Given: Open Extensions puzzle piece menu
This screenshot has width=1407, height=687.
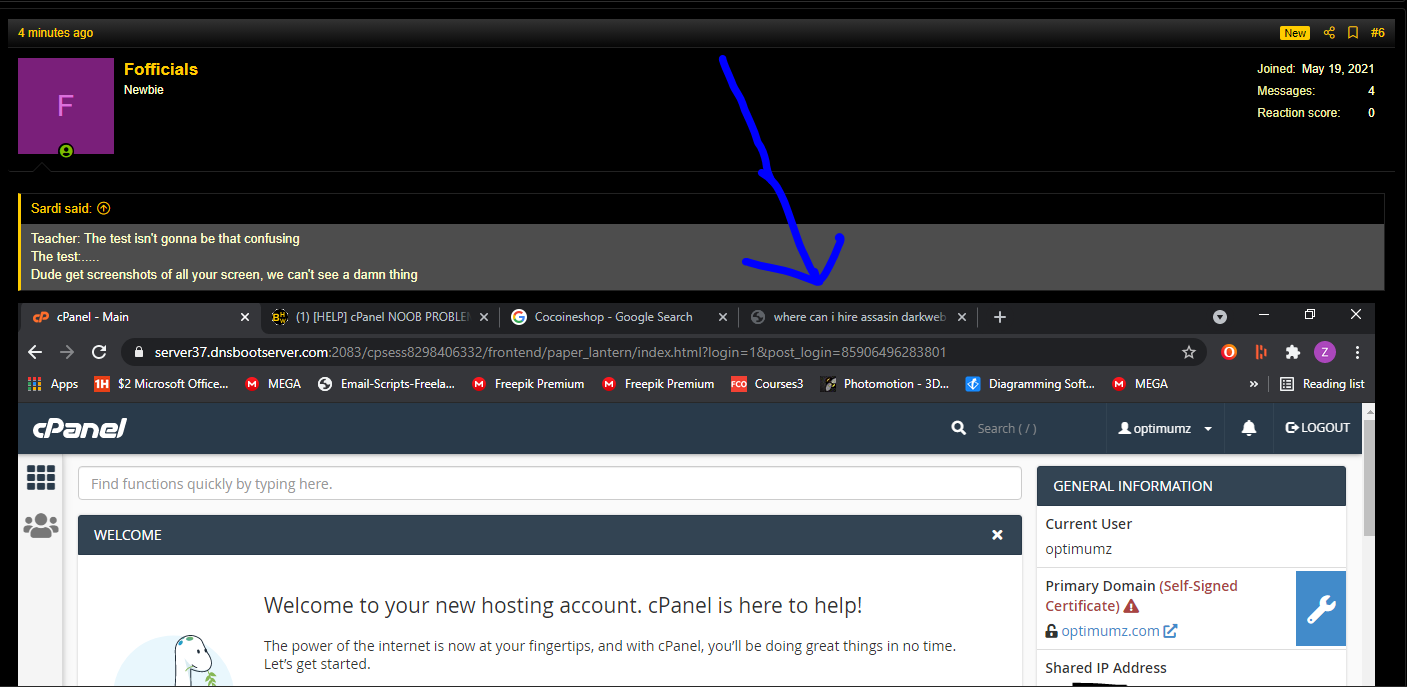Looking at the screenshot, I should tap(1293, 352).
